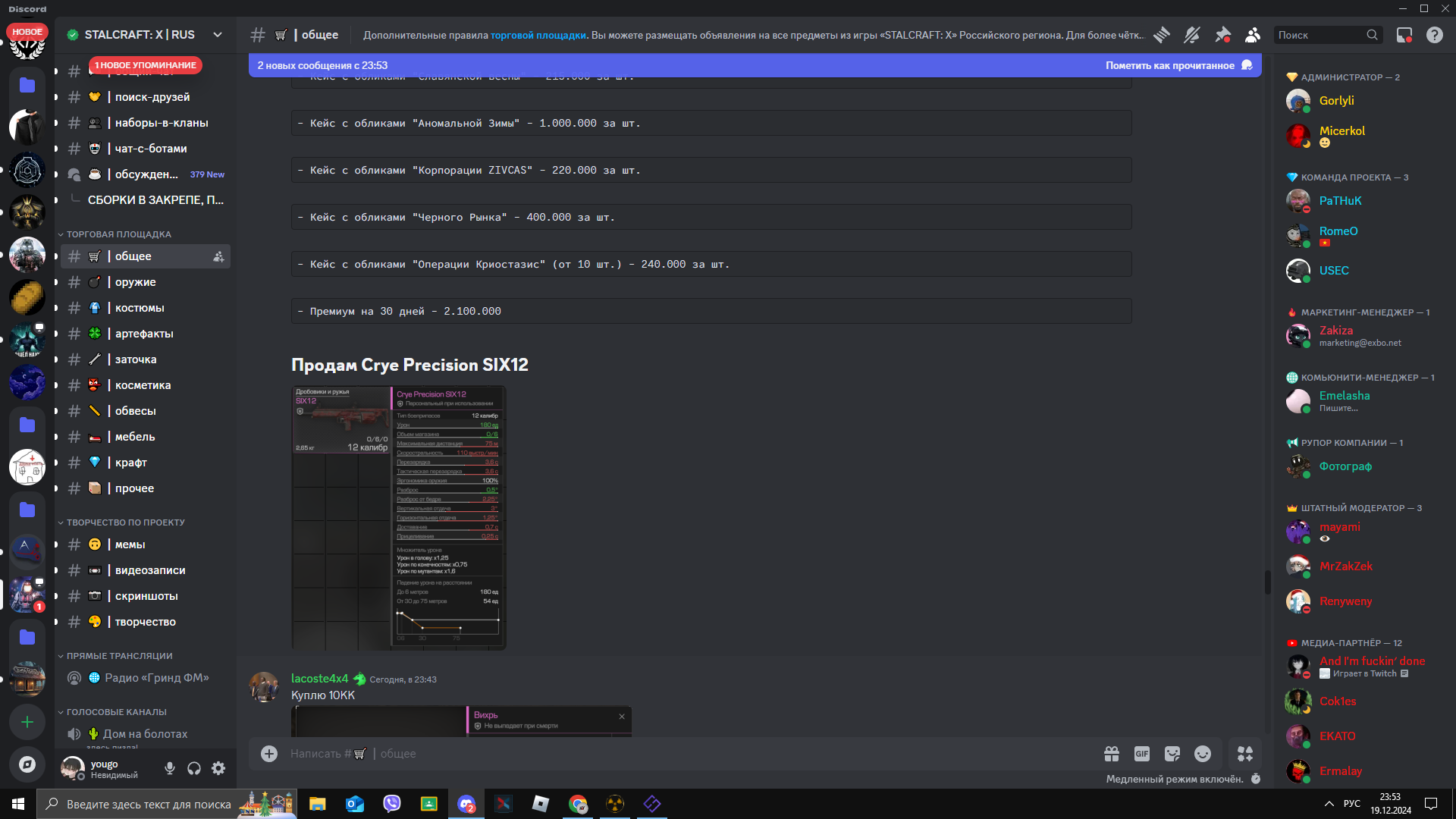Click the Add a Server plus button
The width and height of the screenshot is (1456, 819).
(27, 722)
